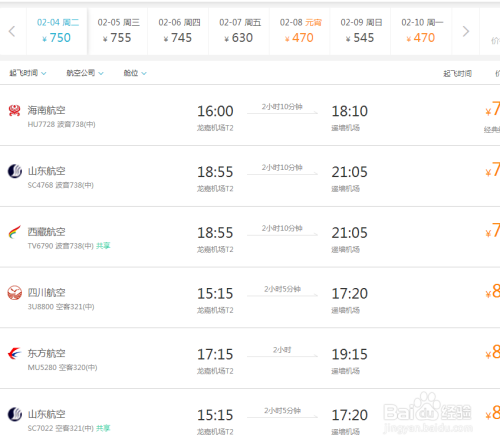Click the 共享 tag on SC7022
500x445 pixels.
(x=103, y=428)
